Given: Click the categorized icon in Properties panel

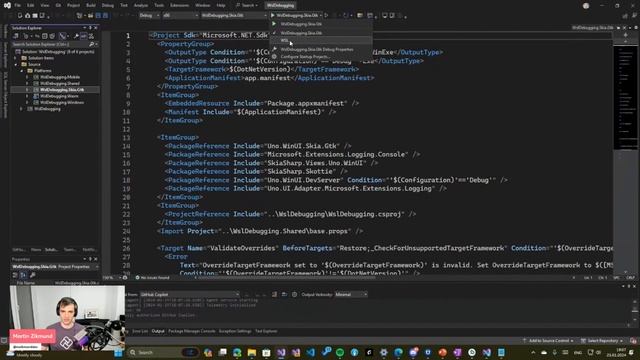Looking at the screenshot, I should click(16, 275).
